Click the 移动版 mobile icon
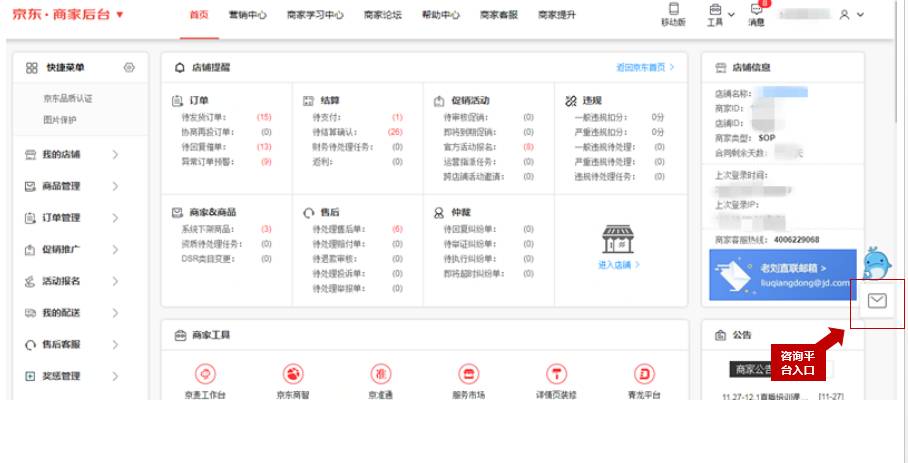Screen dimensions: 908x463 click(673, 9)
